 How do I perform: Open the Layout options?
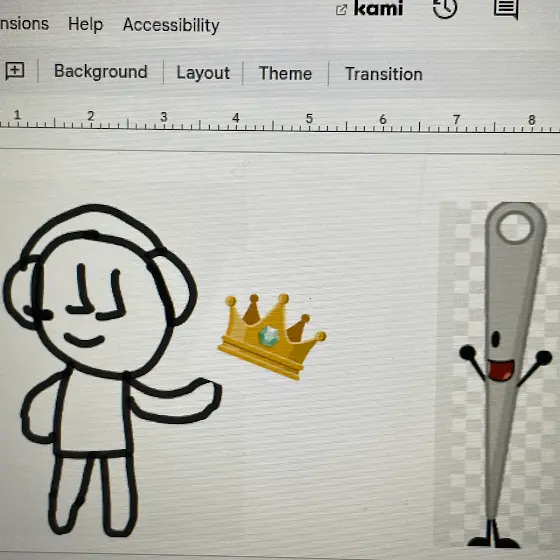coord(203,73)
